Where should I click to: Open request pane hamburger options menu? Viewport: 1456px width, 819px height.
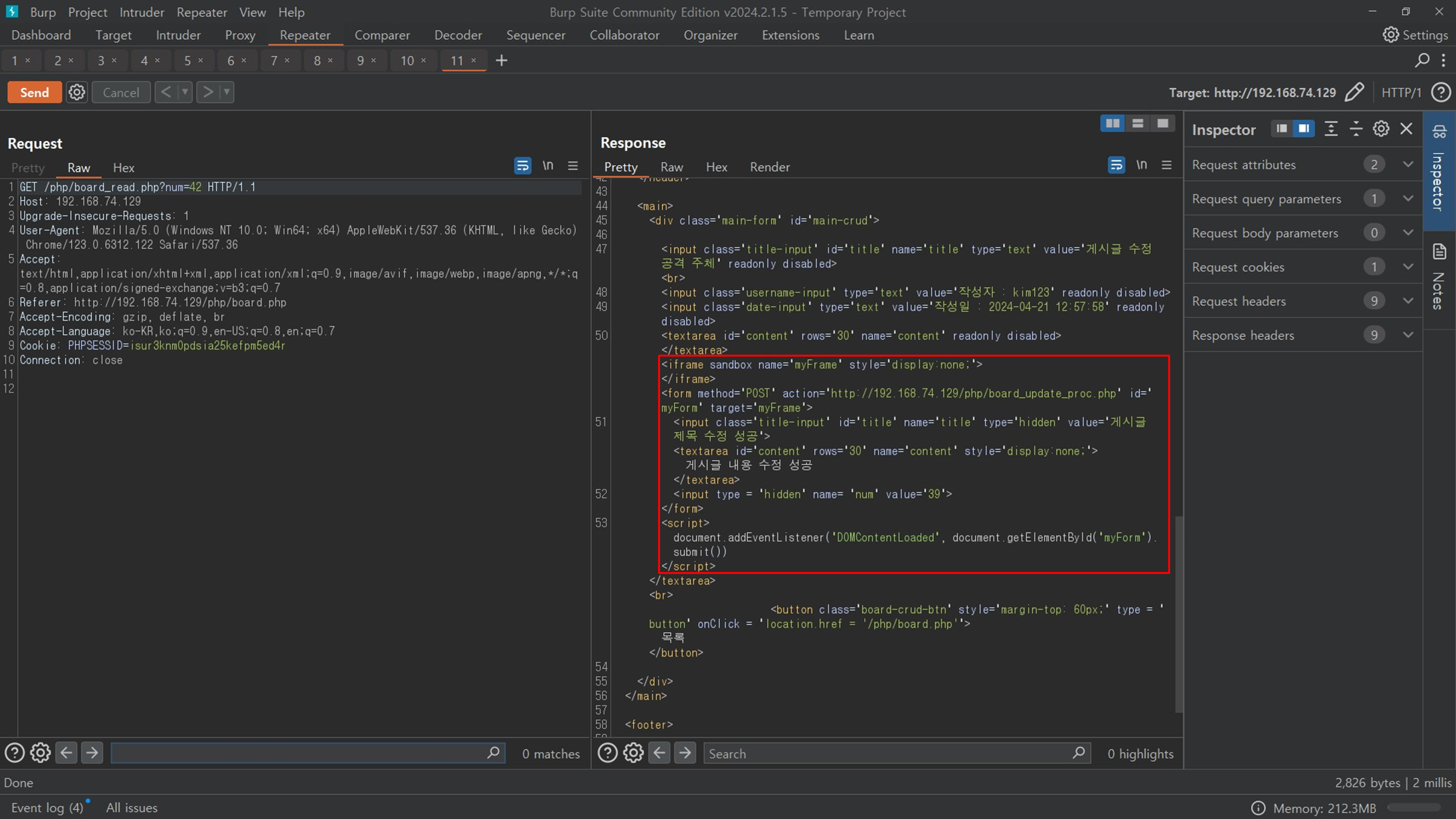click(x=573, y=165)
